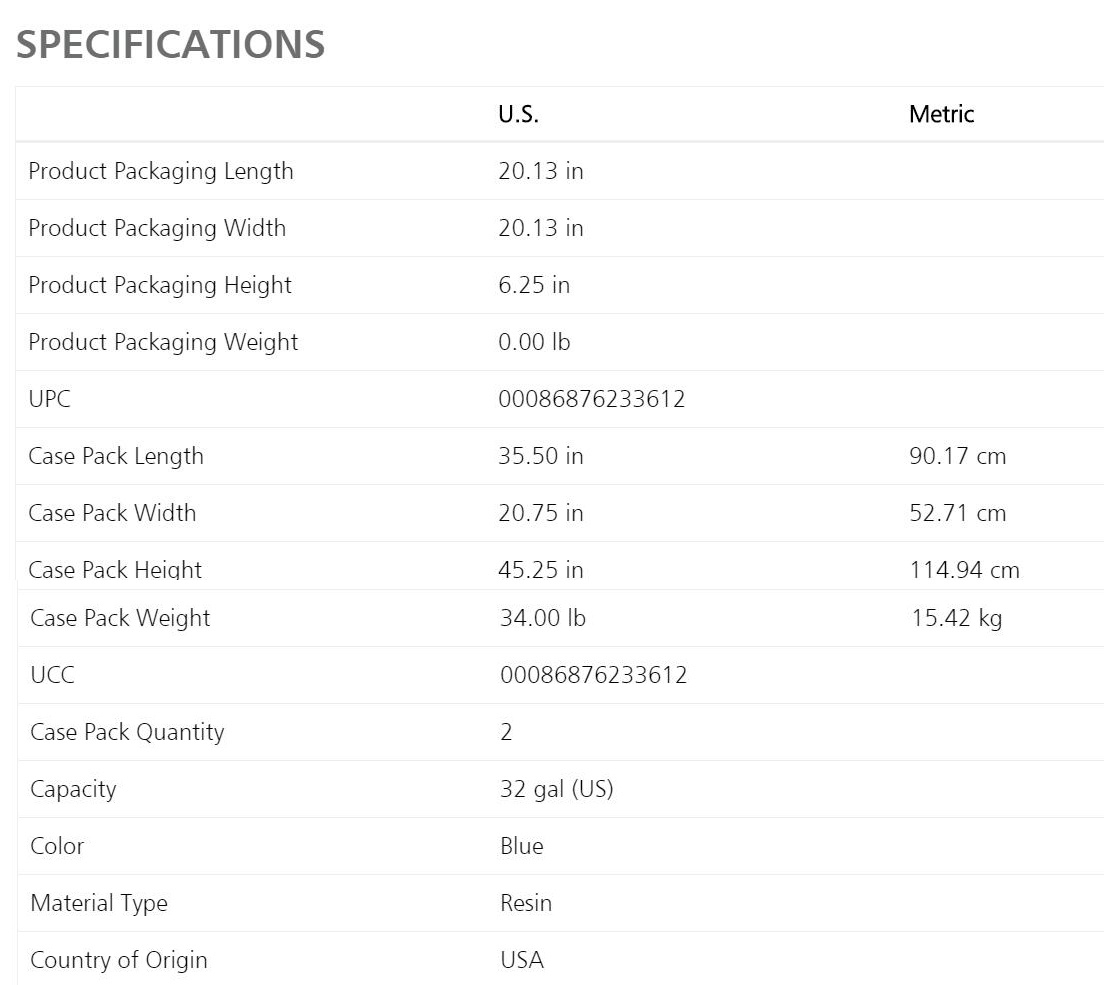Click the UCC number value

coord(594,675)
